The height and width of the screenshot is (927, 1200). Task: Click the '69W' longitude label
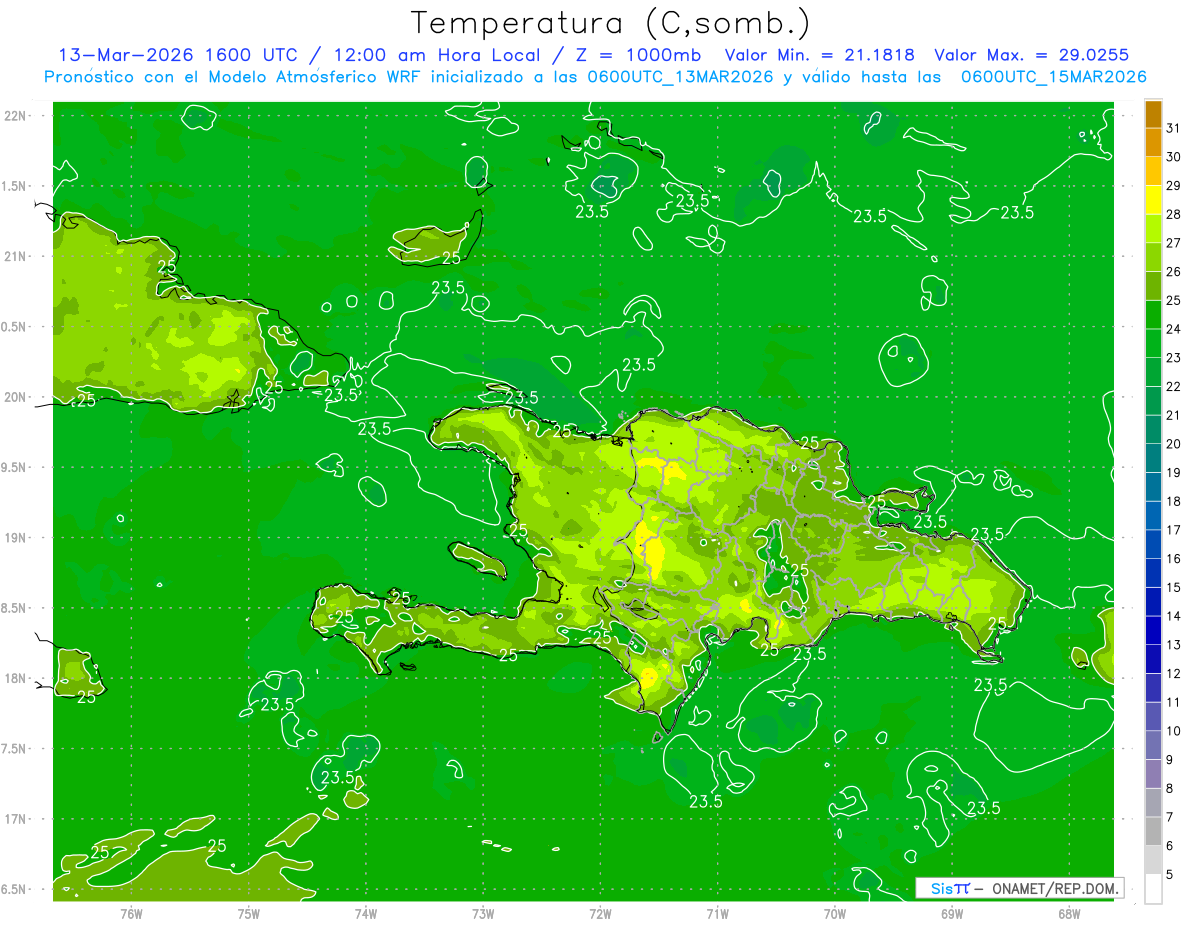951,913
